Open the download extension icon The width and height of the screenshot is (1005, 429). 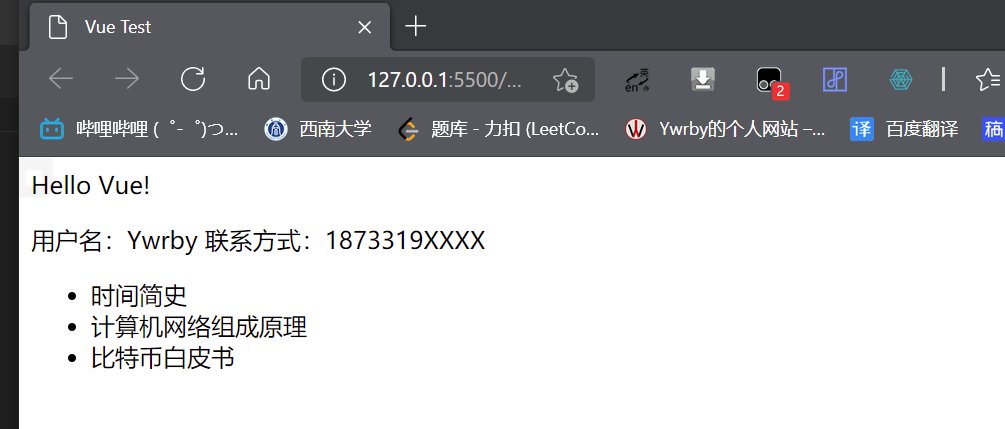pos(703,80)
